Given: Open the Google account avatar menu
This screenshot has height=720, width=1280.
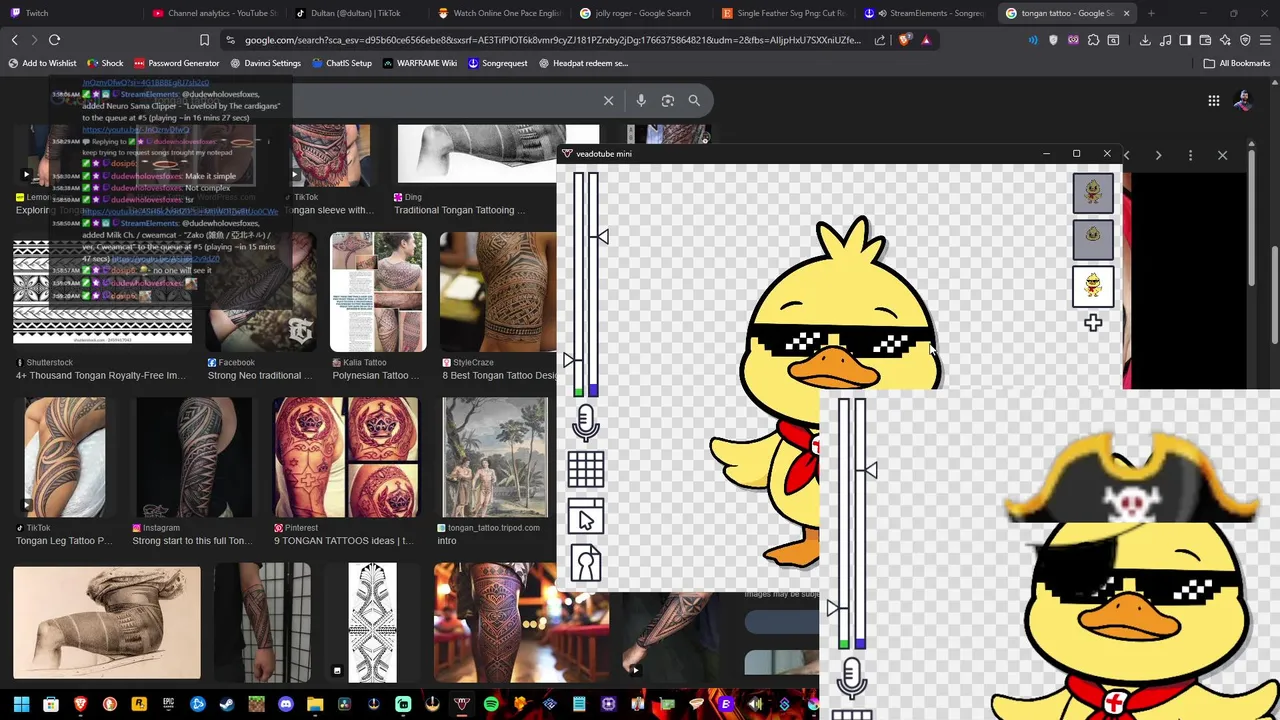Looking at the screenshot, I should [x=1243, y=100].
